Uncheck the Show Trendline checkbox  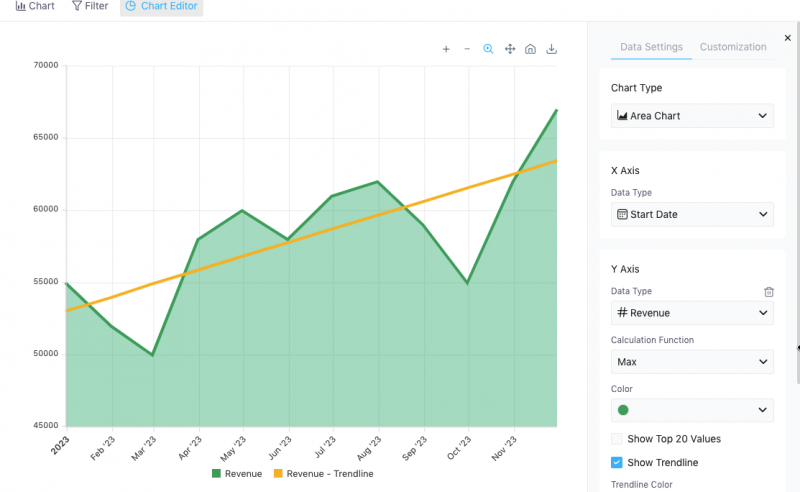(x=617, y=462)
